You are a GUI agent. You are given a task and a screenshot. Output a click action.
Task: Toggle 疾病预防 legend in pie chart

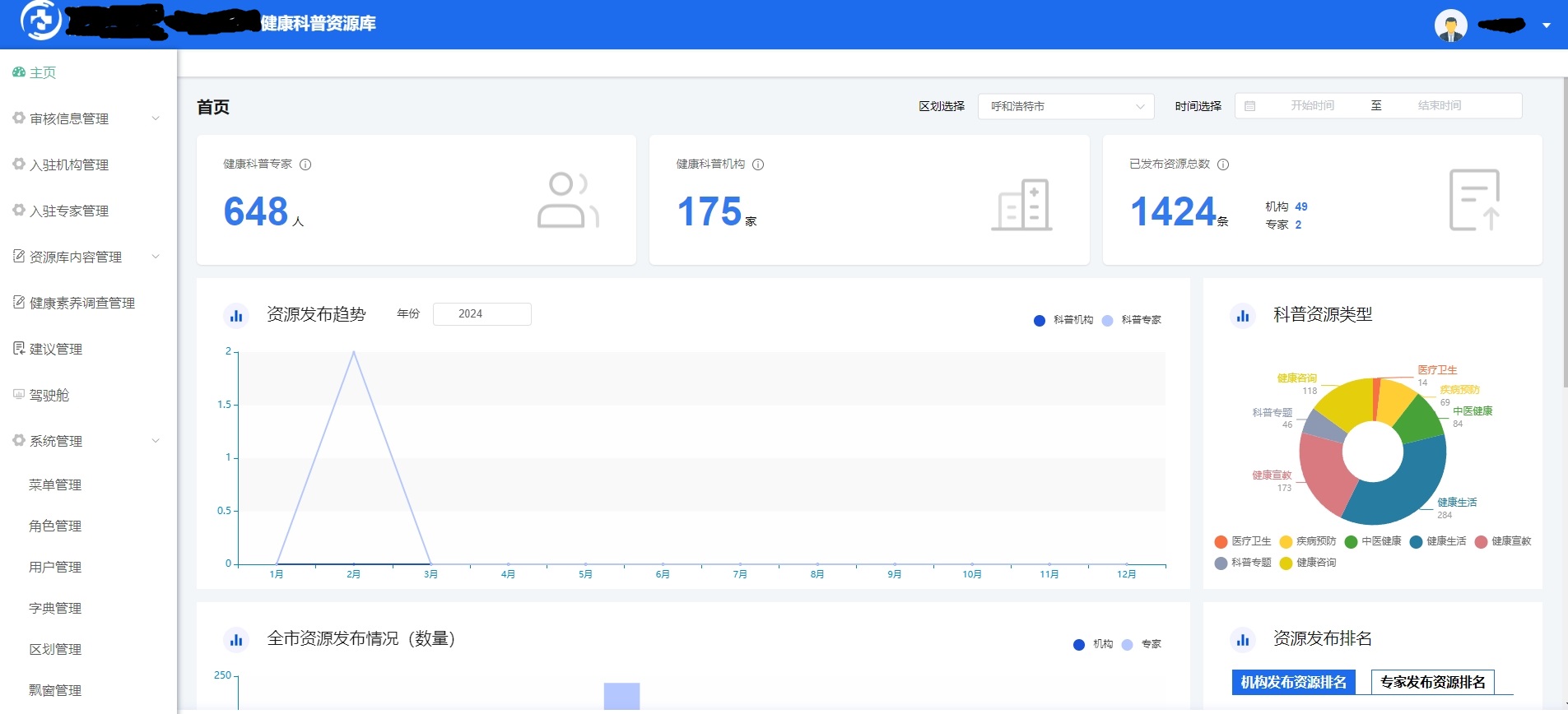point(1308,541)
